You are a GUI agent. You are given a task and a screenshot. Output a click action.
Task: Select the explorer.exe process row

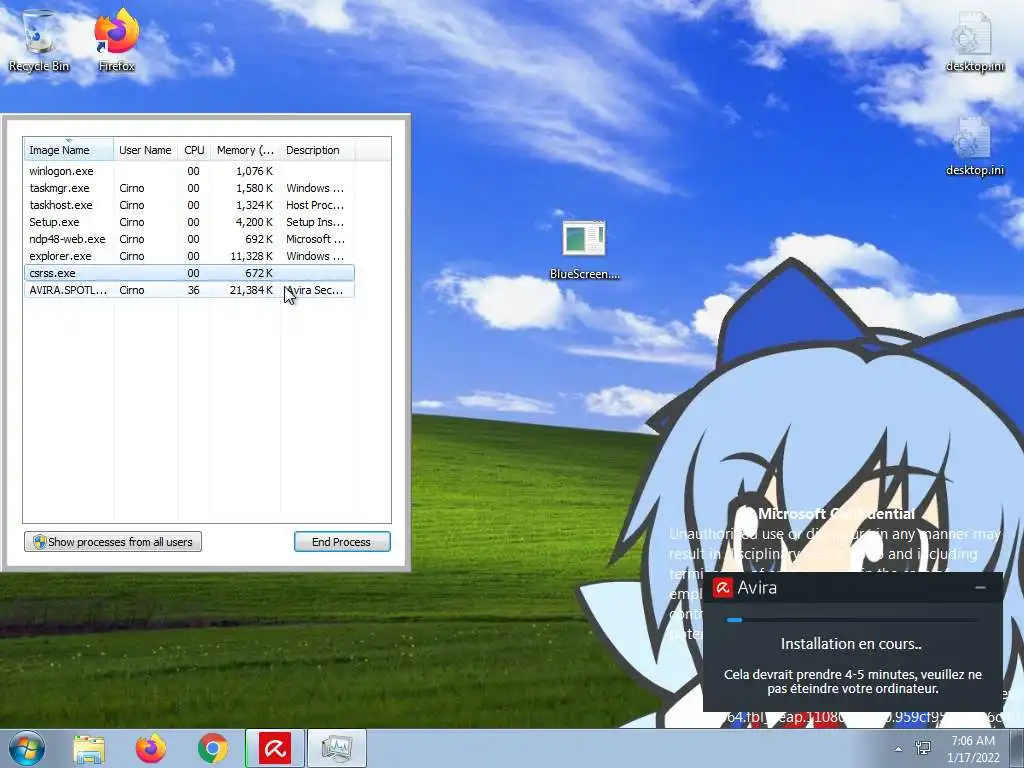click(189, 256)
